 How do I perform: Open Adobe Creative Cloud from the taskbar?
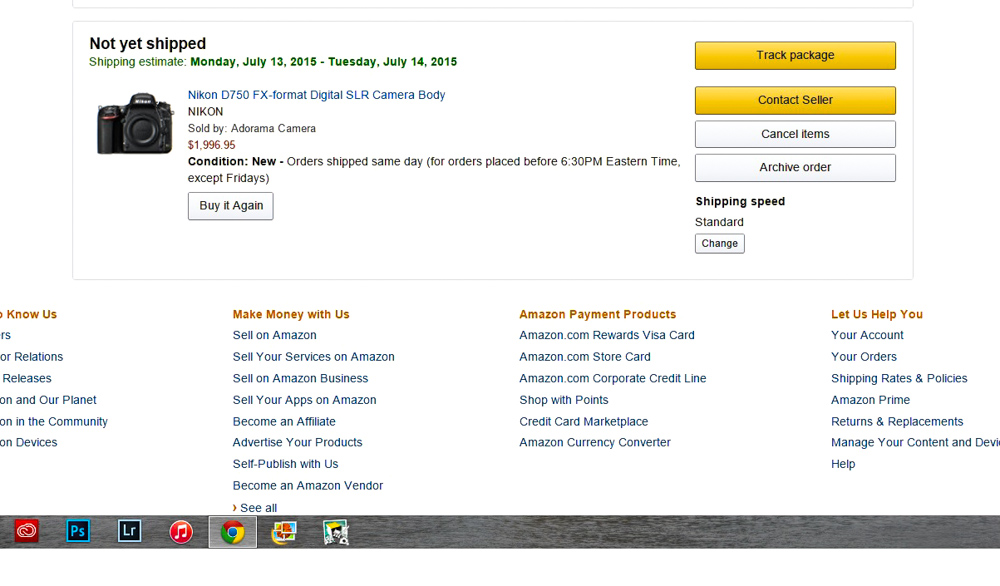click(27, 532)
